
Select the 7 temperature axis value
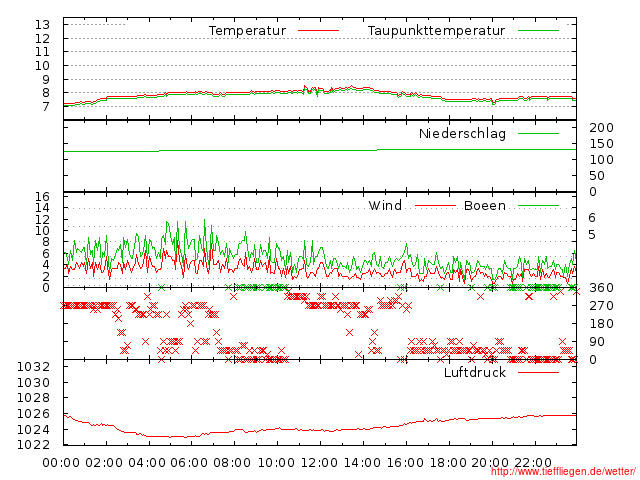(46, 107)
